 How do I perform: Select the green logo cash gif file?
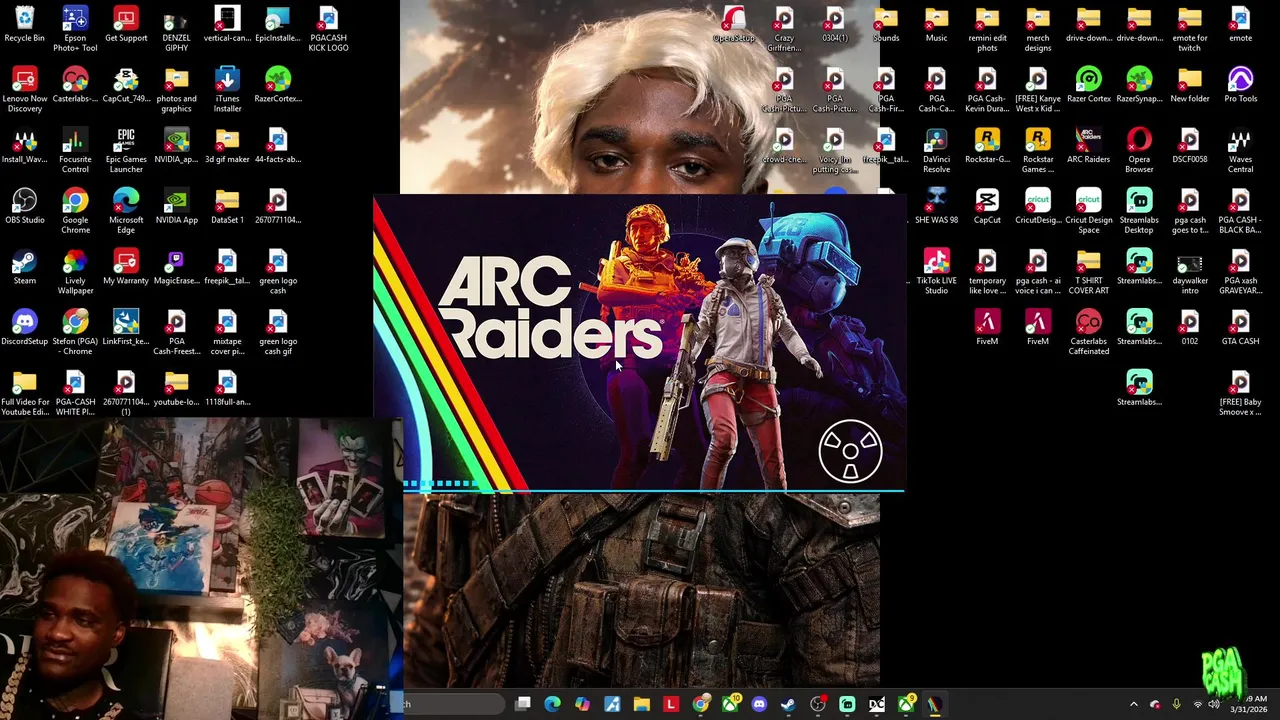[278, 334]
